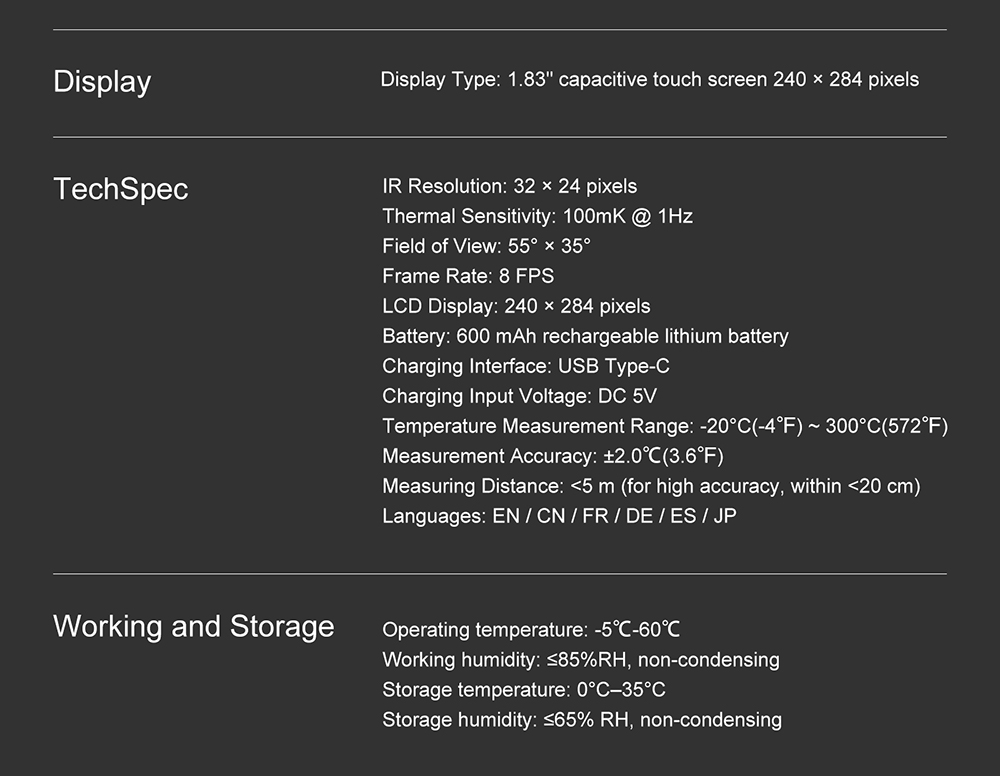Select the Storage temperature 0°C–35°C line
1000x776 pixels.
point(524,690)
